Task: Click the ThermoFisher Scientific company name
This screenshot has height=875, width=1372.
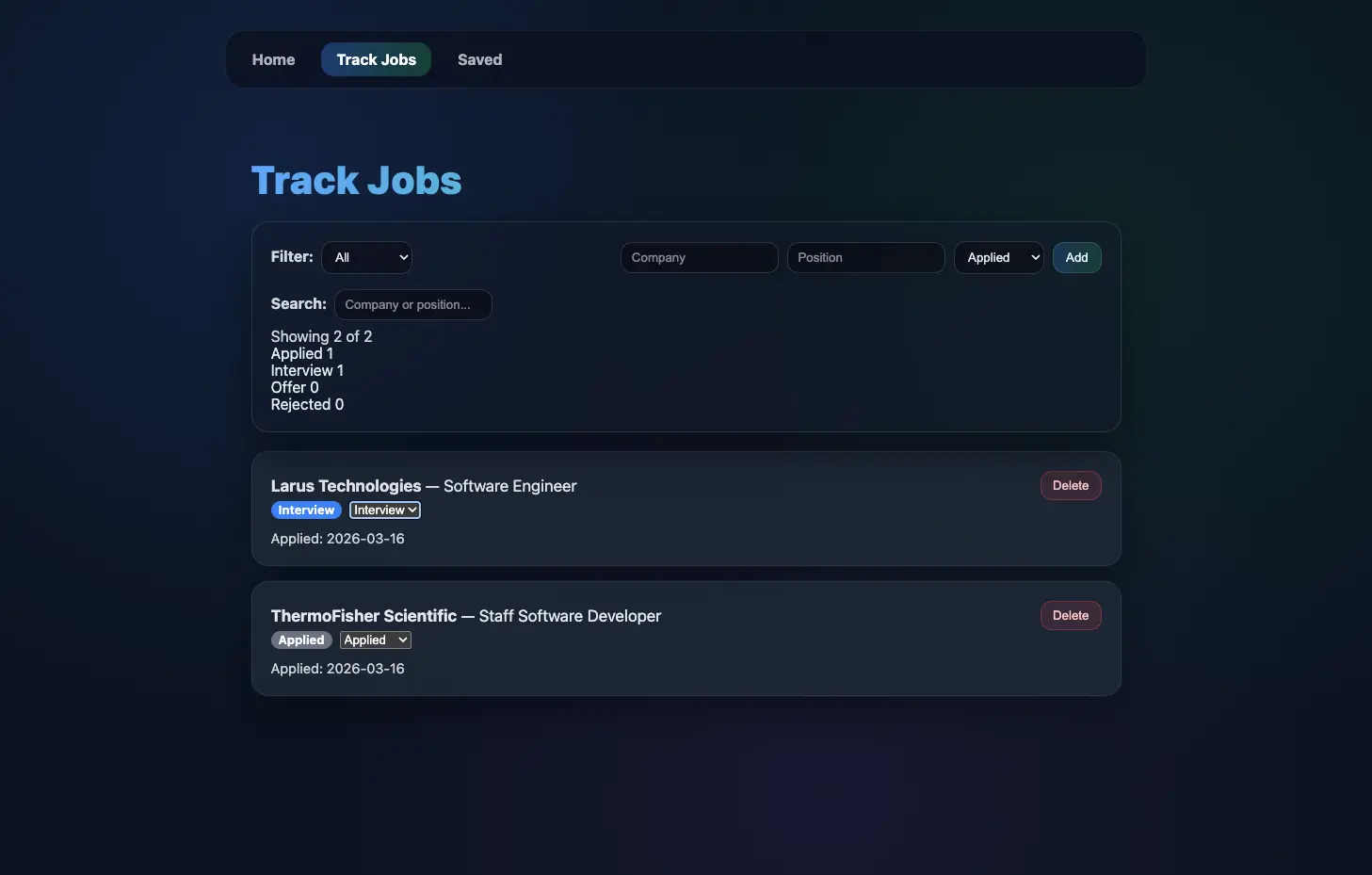Action: coord(363,616)
